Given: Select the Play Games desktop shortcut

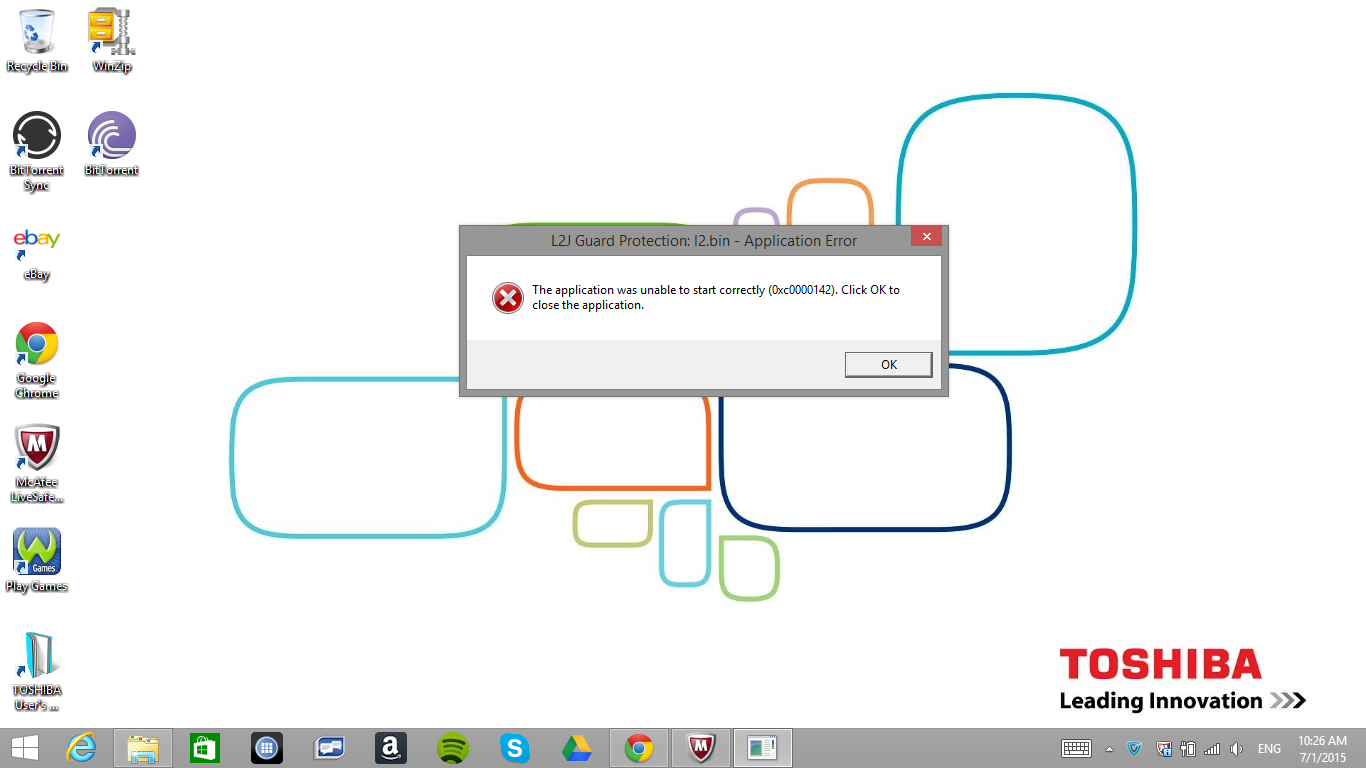Looking at the screenshot, I should [37, 560].
